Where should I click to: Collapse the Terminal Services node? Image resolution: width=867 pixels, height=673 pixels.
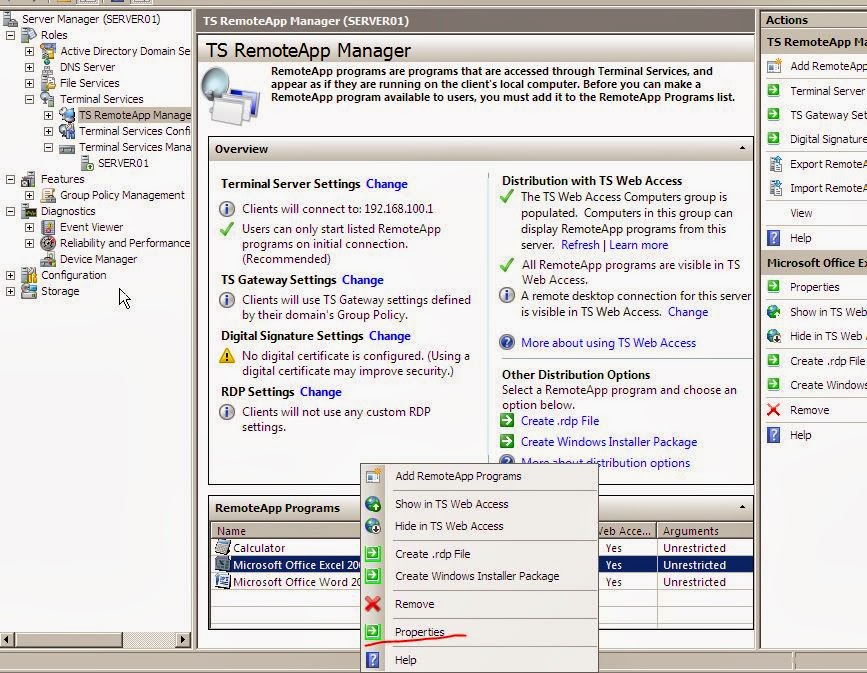point(29,100)
